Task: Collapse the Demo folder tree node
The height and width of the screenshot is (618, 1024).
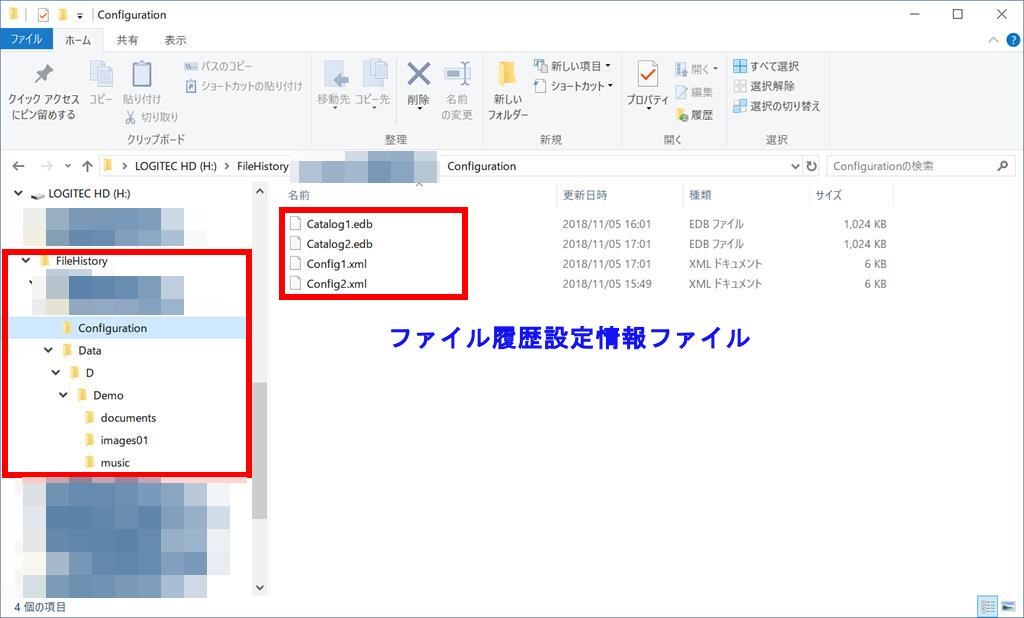Action: (64, 395)
